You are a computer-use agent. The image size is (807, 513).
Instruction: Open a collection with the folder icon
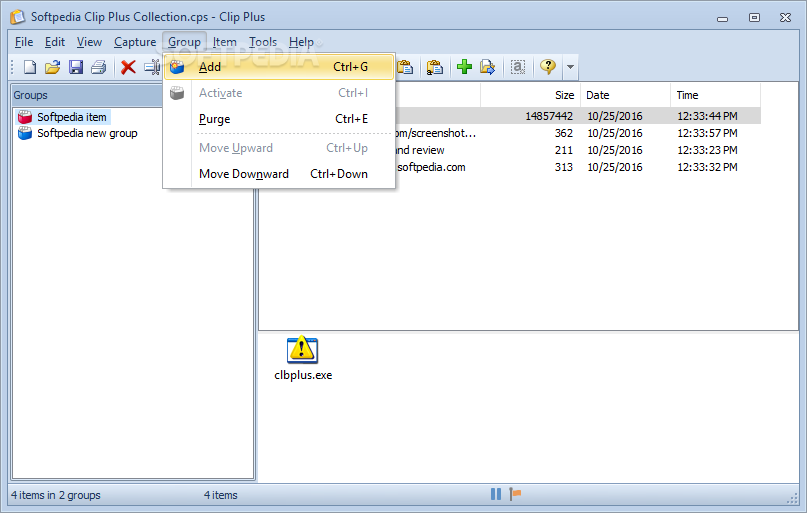click(52, 67)
